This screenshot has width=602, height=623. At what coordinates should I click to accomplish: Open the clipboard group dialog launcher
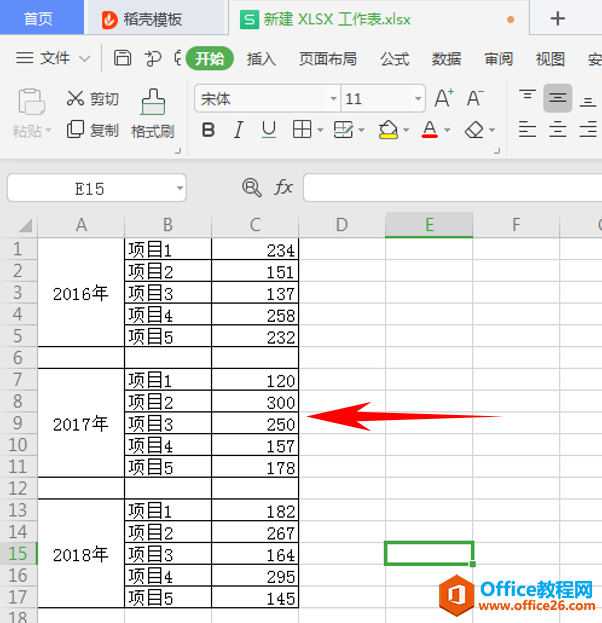coord(178,151)
